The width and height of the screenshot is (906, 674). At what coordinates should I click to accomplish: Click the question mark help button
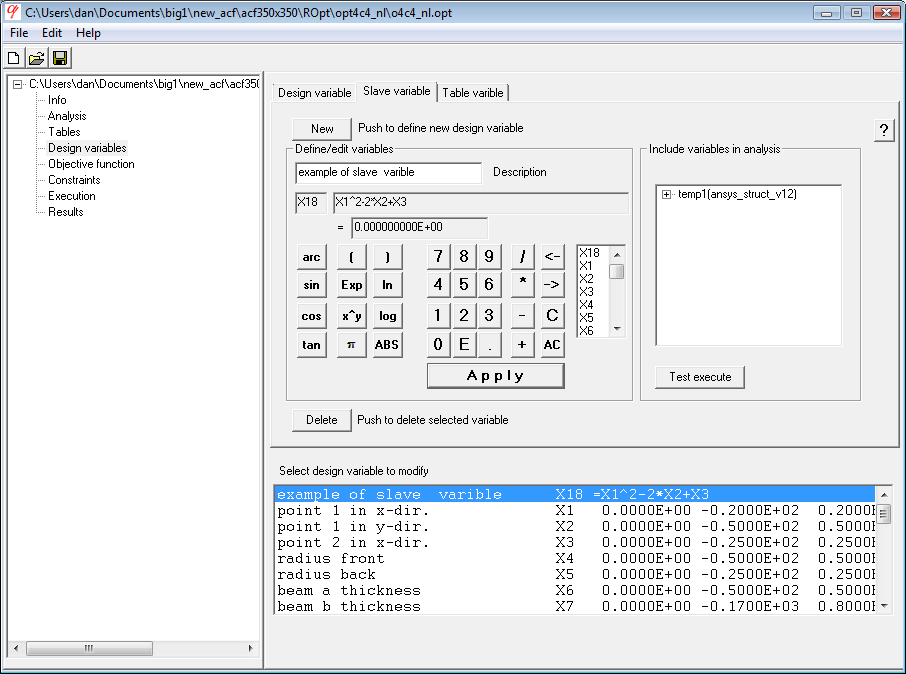tap(883, 131)
